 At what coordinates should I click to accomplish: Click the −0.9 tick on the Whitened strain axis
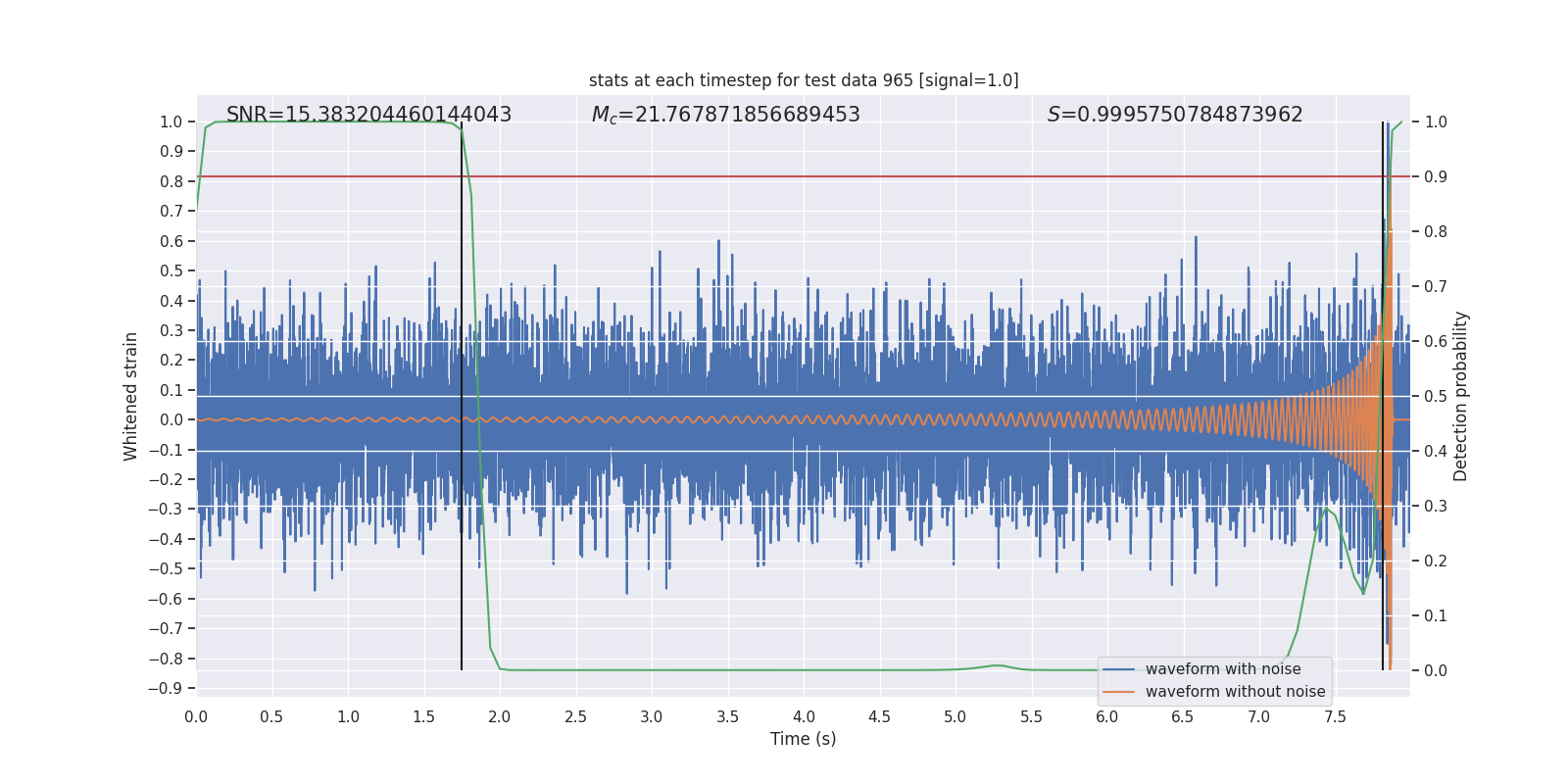click(166, 688)
